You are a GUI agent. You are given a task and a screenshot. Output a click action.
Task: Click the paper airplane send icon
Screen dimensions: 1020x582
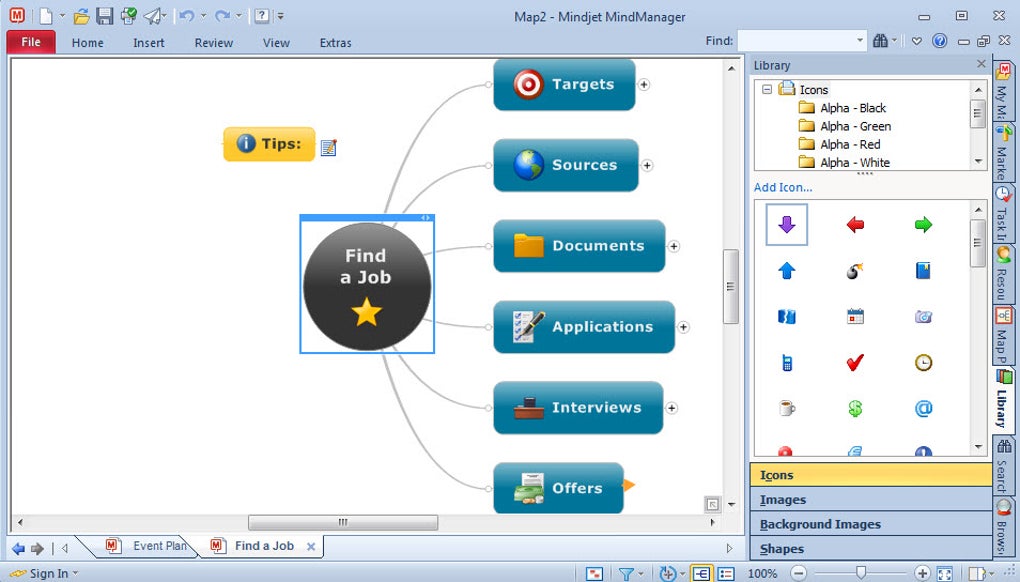152,16
